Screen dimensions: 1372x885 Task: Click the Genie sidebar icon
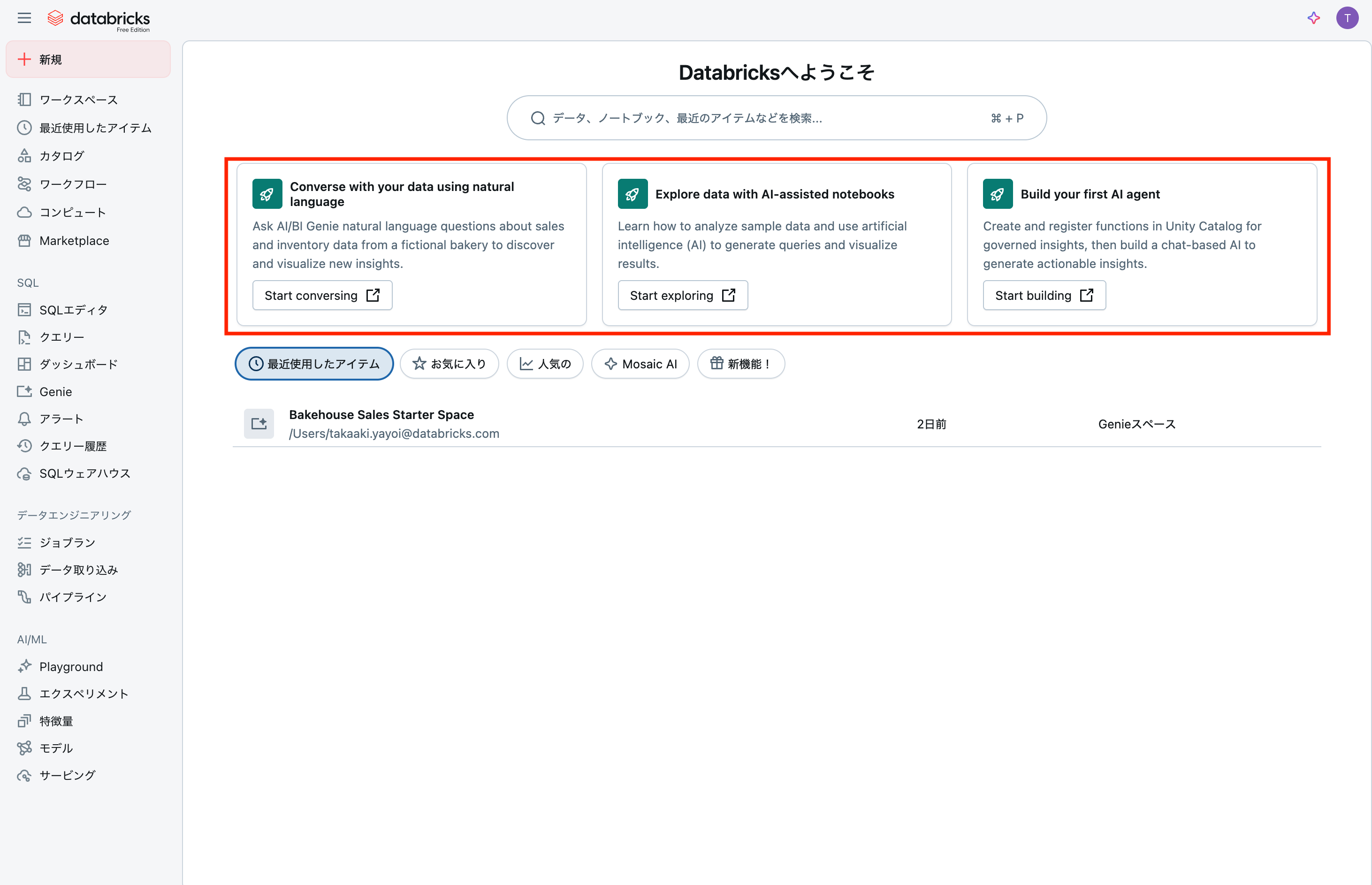(24, 391)
